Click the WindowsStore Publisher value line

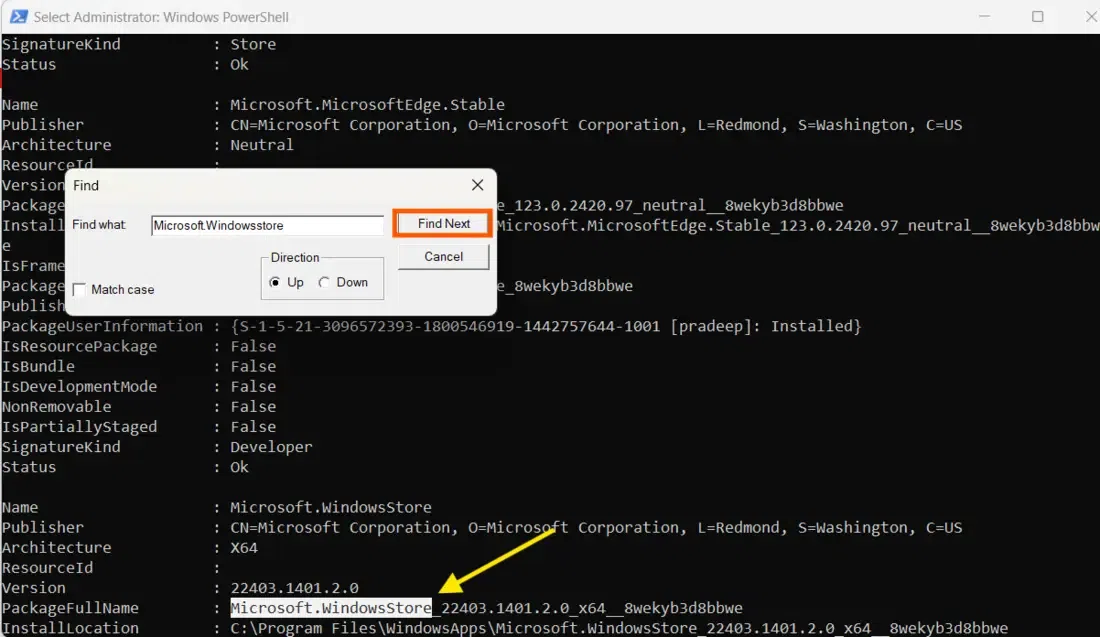(x=596, y=528)
